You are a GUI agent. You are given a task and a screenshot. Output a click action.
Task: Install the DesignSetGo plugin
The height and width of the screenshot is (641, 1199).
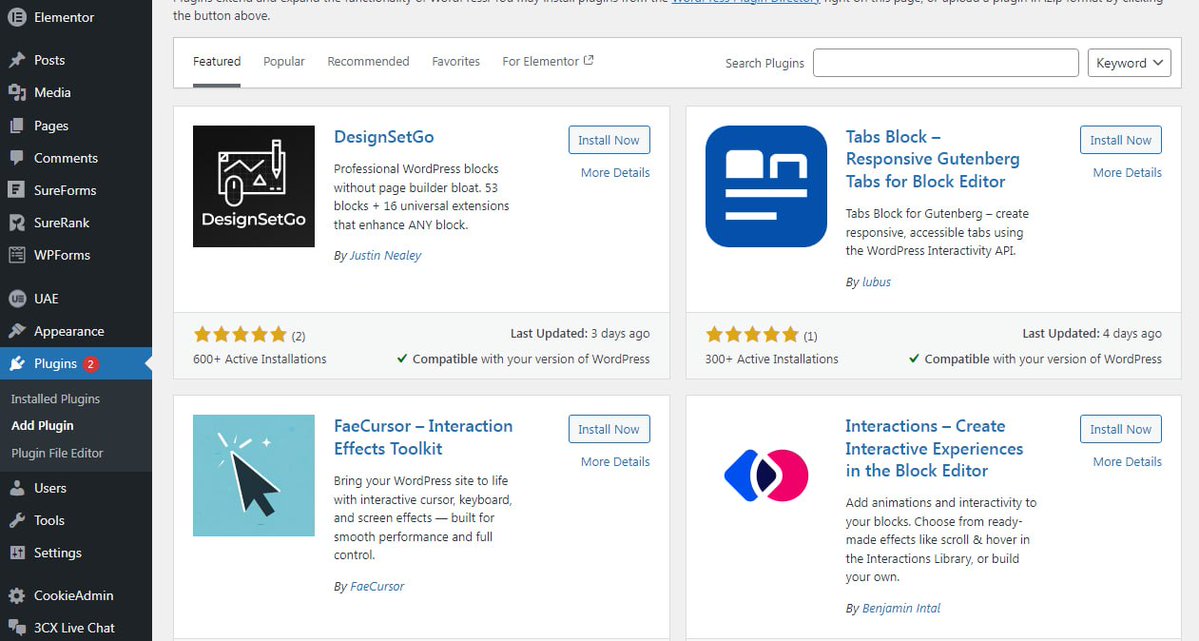(609, 140)
